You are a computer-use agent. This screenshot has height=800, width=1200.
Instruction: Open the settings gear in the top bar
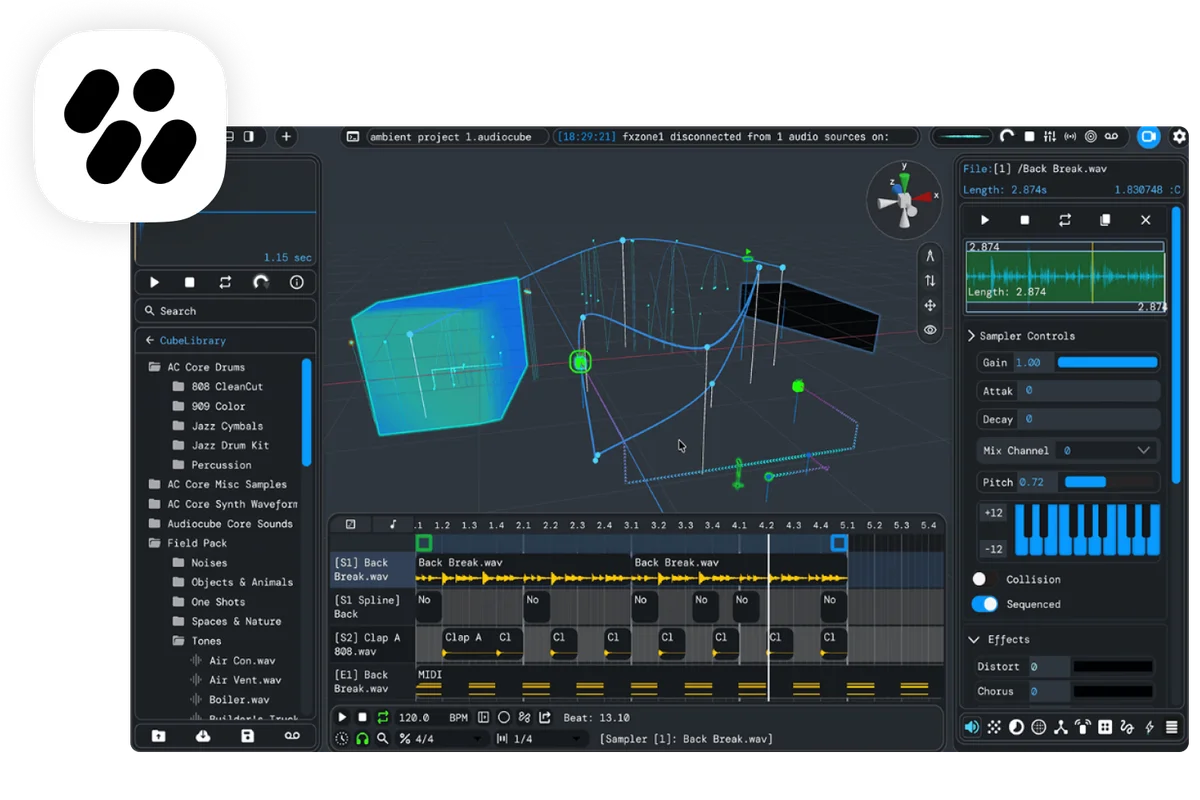[1179, 137]
